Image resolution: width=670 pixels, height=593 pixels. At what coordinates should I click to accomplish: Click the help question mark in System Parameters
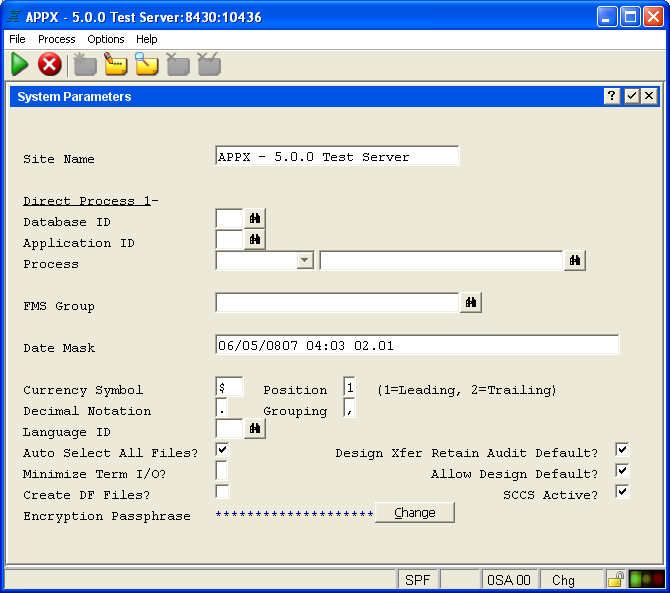(x=612, y=96)
